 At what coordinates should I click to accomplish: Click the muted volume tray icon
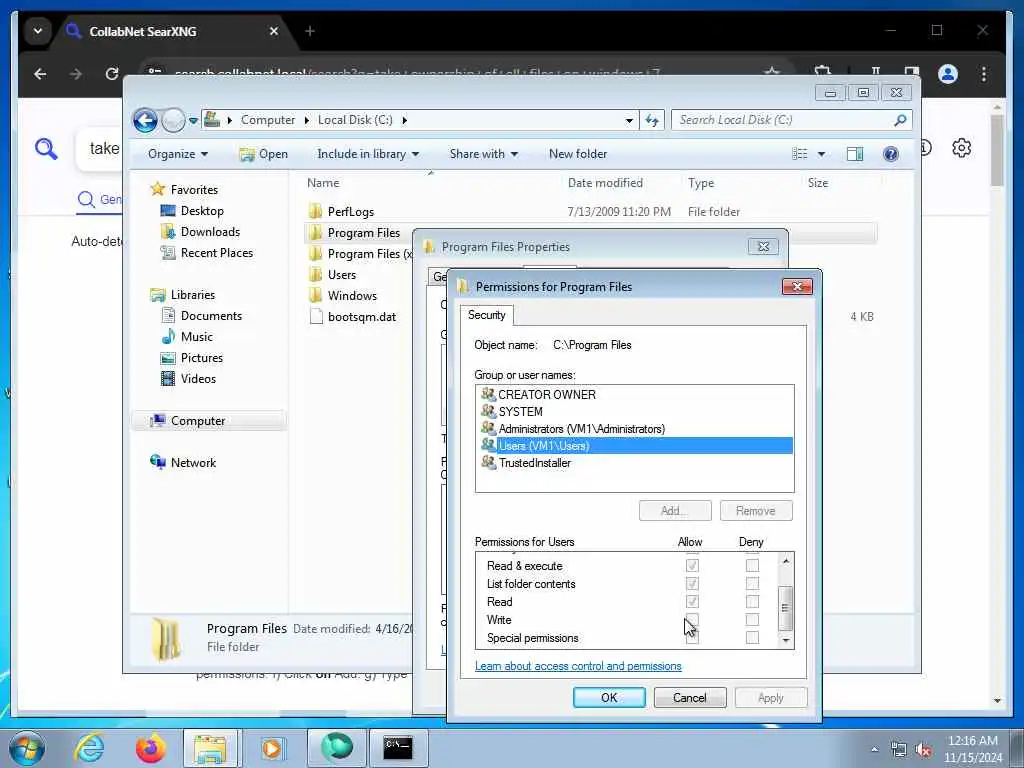pyautogui.click(x=923, y=750)
